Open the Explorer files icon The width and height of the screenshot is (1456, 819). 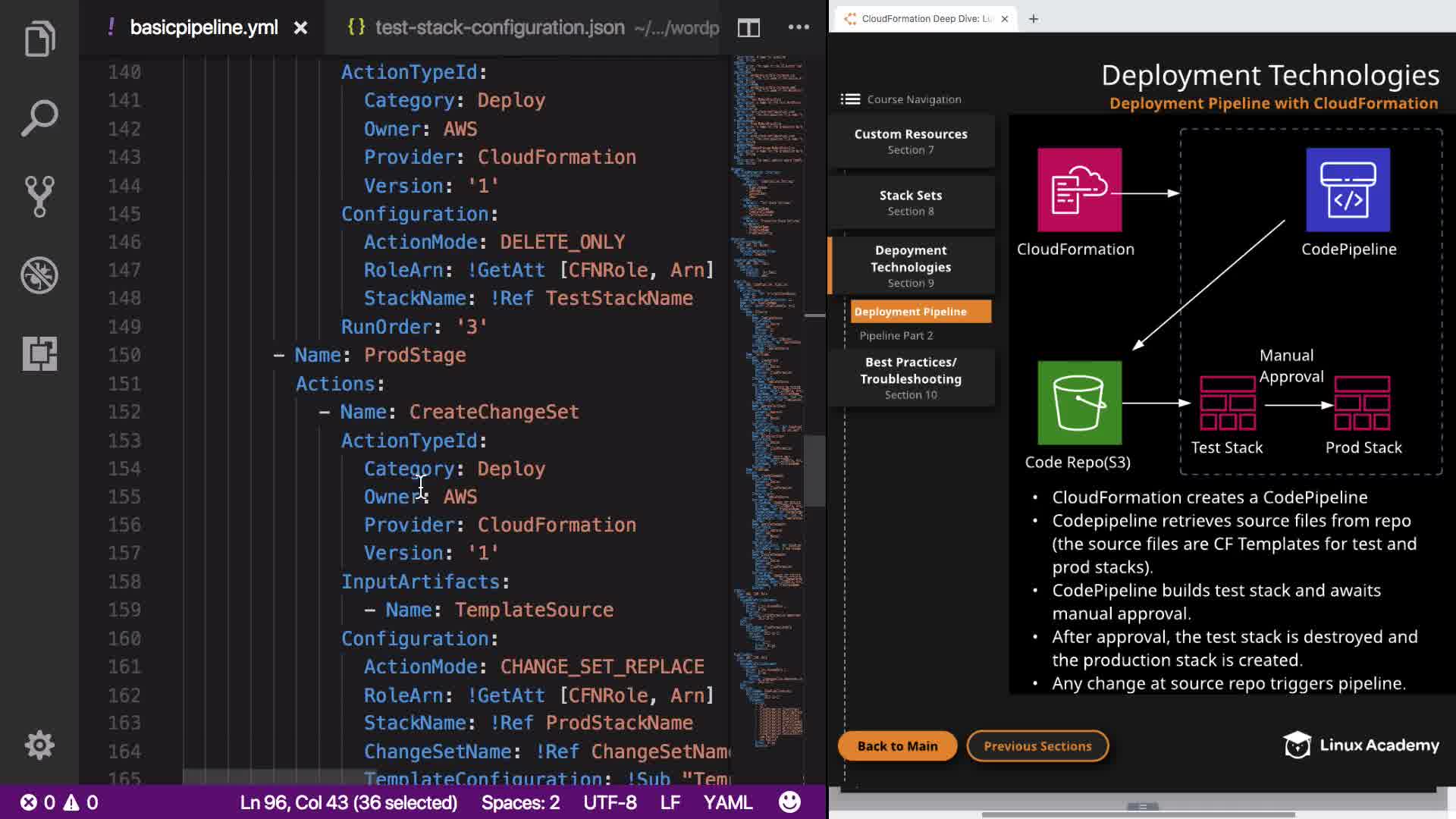39,38
